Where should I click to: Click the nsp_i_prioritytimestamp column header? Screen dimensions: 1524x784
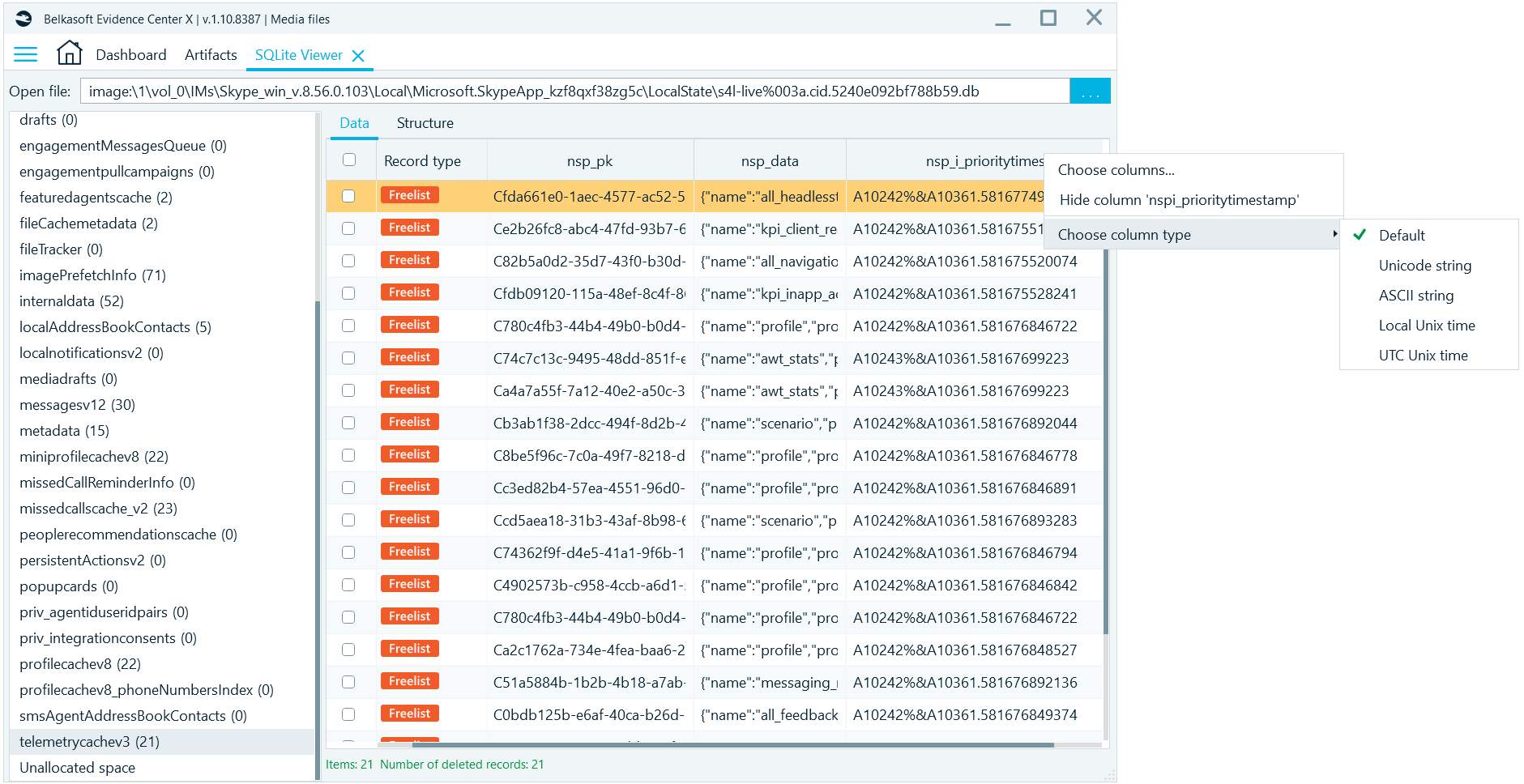[946, 160]
